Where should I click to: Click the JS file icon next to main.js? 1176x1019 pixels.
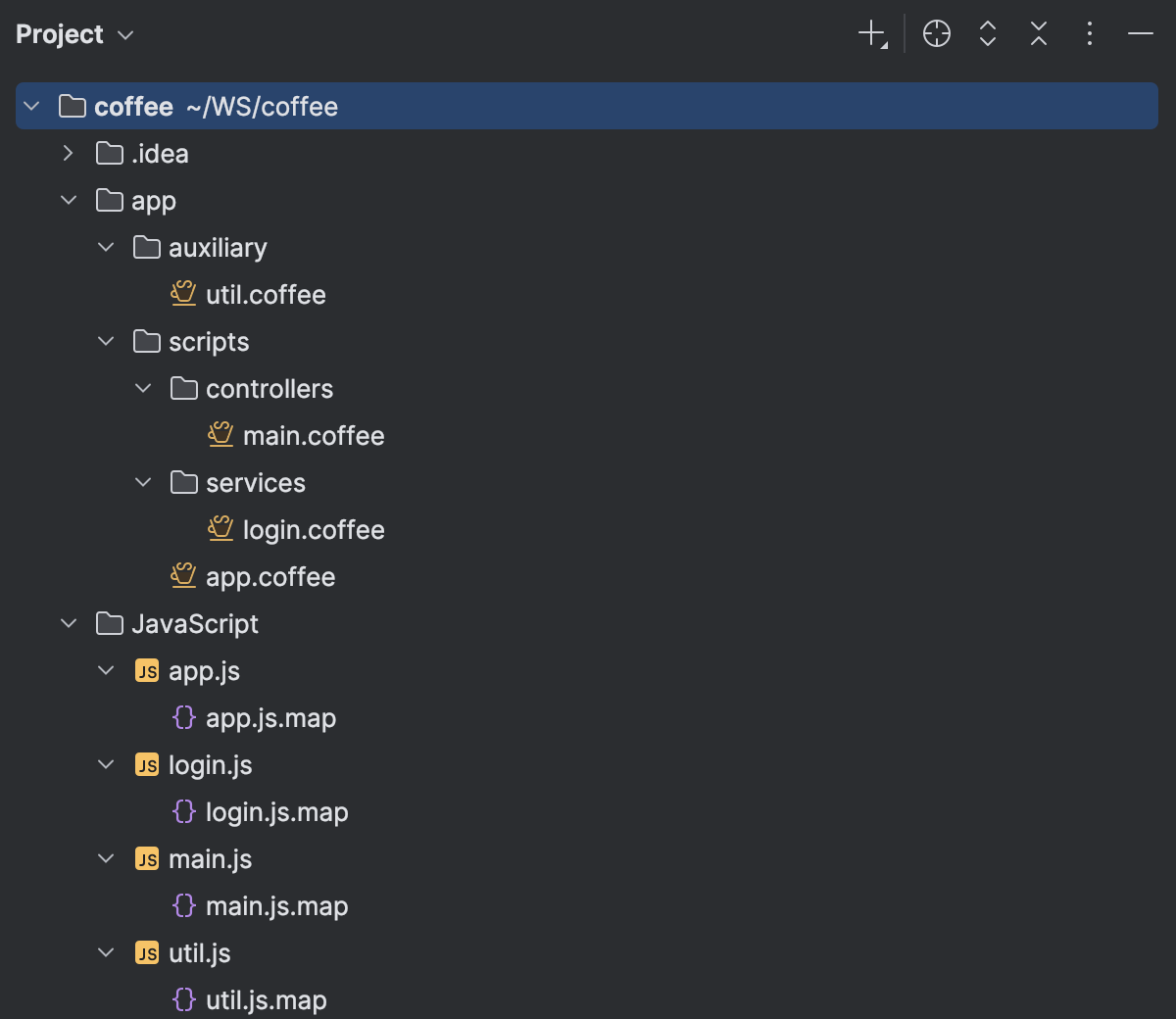click(146, 858)
